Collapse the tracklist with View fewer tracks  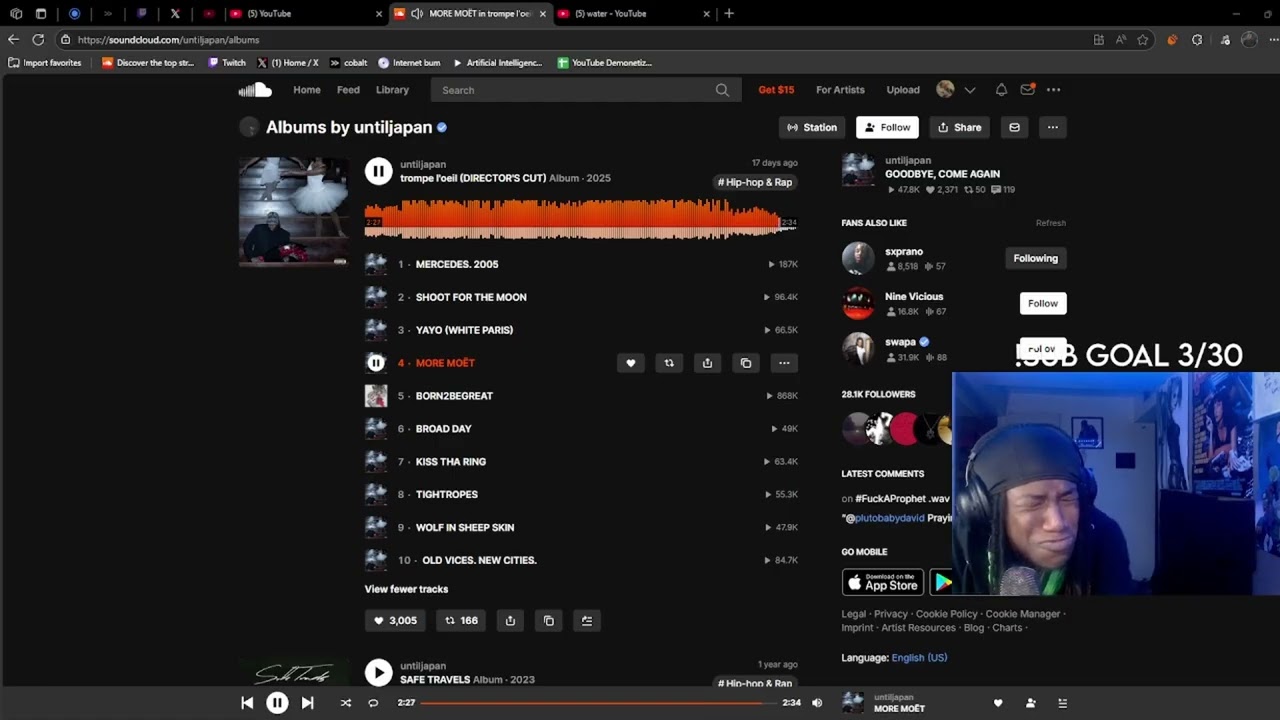(406, 589)
